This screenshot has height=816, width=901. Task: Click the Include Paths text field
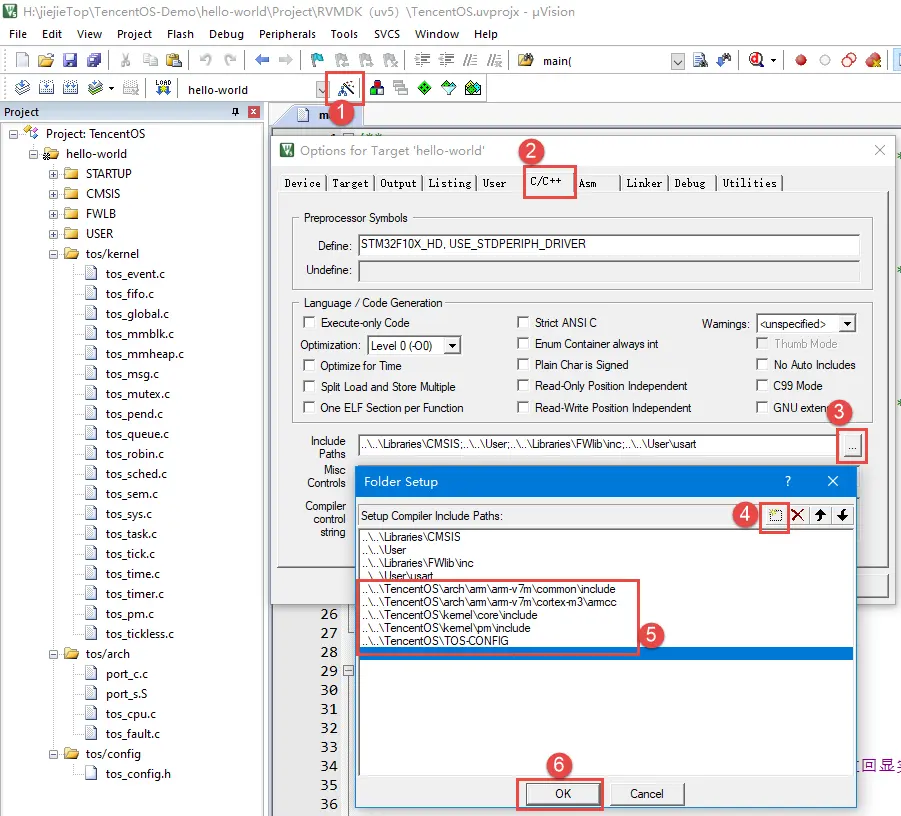pyautogui.click(x=597, y=444)
